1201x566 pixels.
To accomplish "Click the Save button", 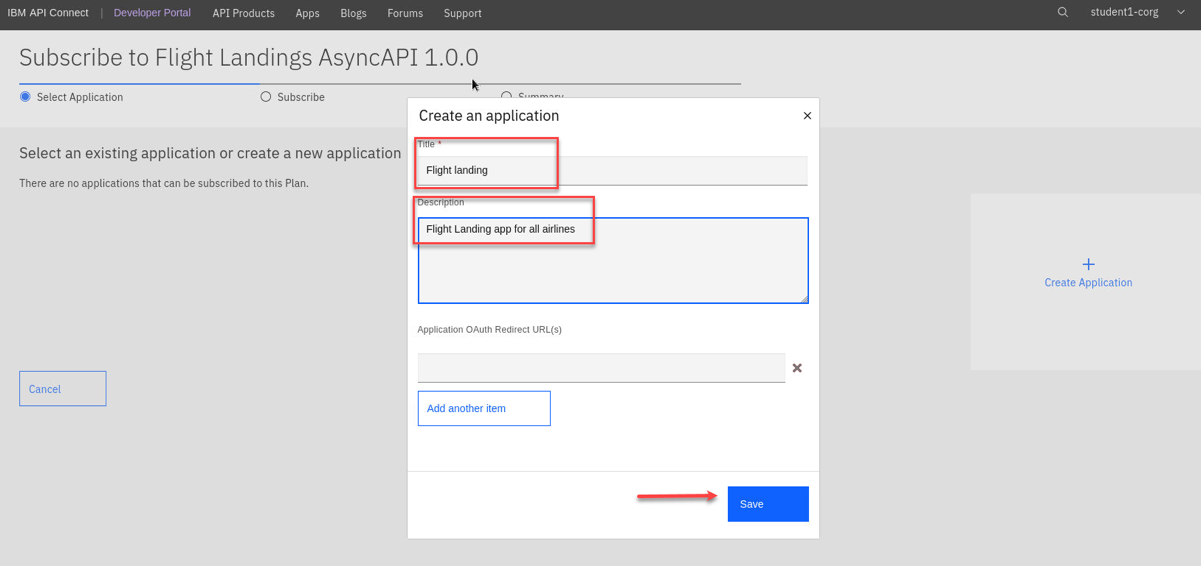I will 767,504.
